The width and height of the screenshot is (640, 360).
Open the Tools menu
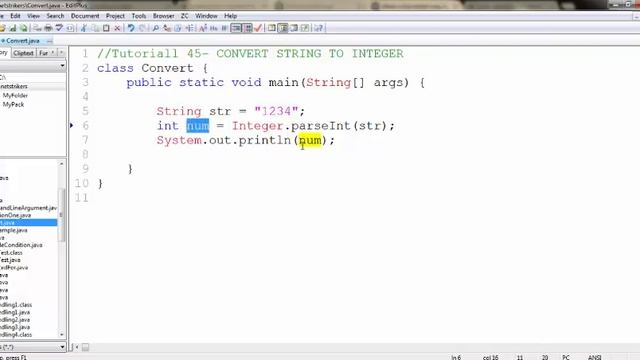point(139,16)
